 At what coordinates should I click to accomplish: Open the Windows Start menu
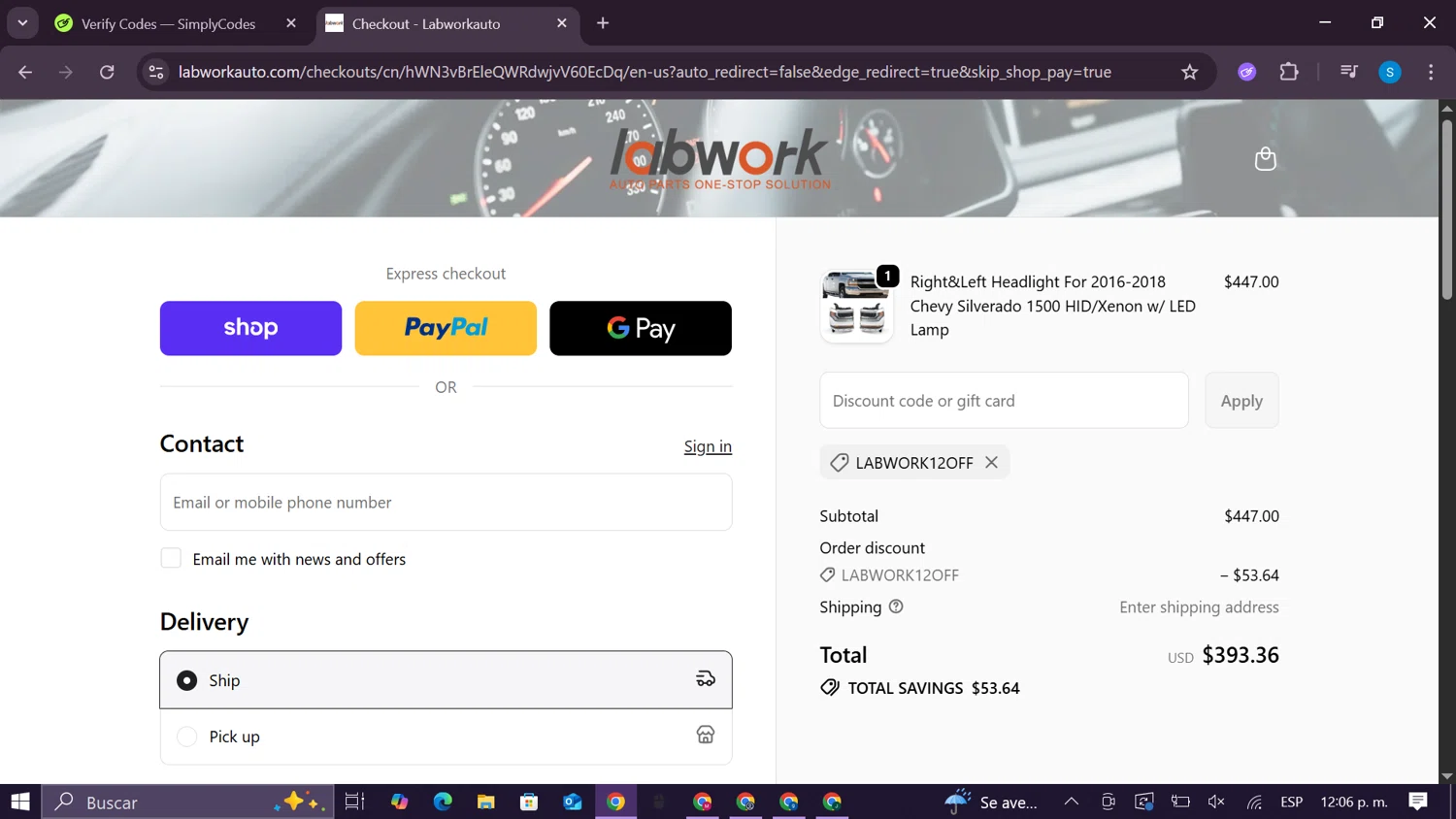point(20,802)
